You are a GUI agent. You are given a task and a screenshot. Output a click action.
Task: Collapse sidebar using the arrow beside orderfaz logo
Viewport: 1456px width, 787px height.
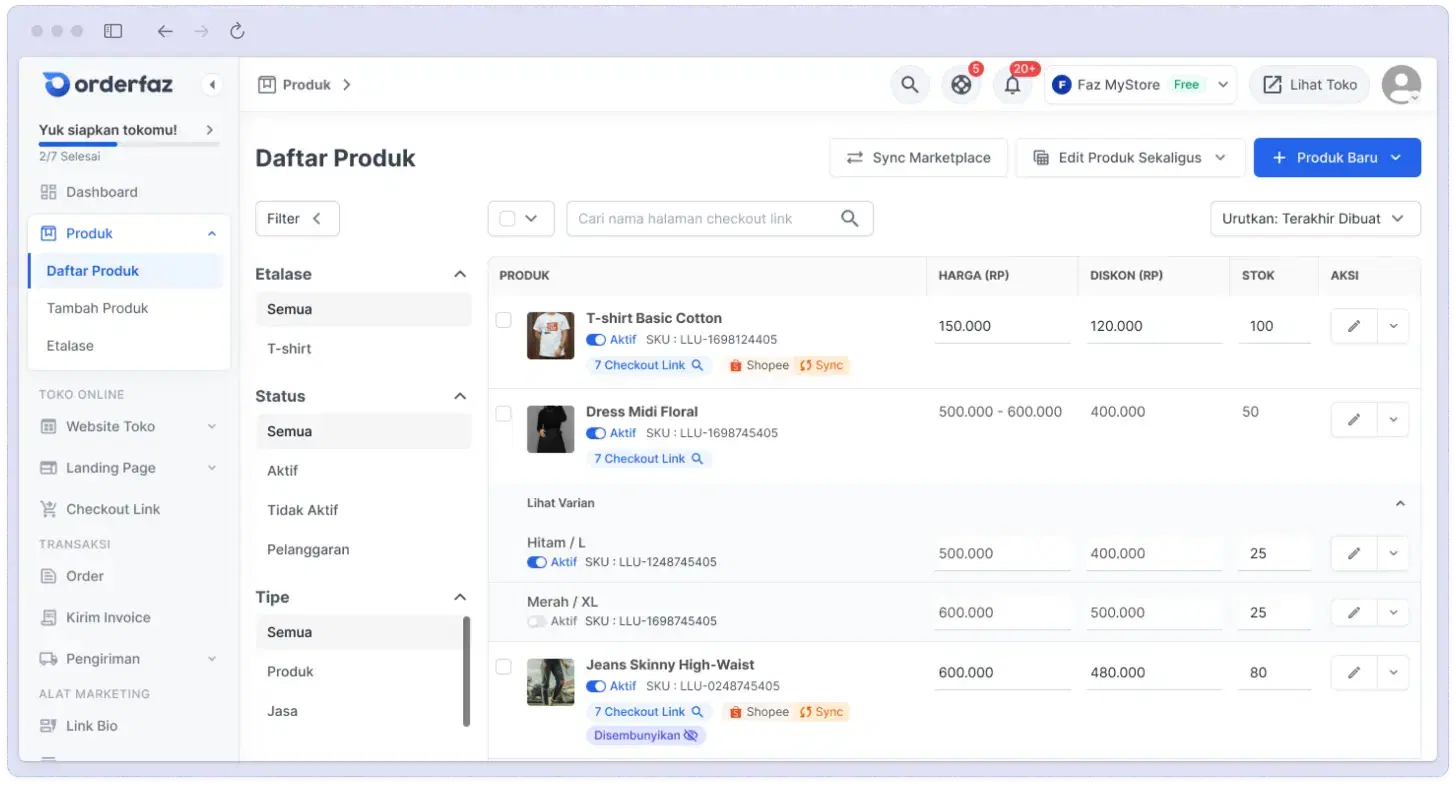pyautogui.click(x=212, y=85)
